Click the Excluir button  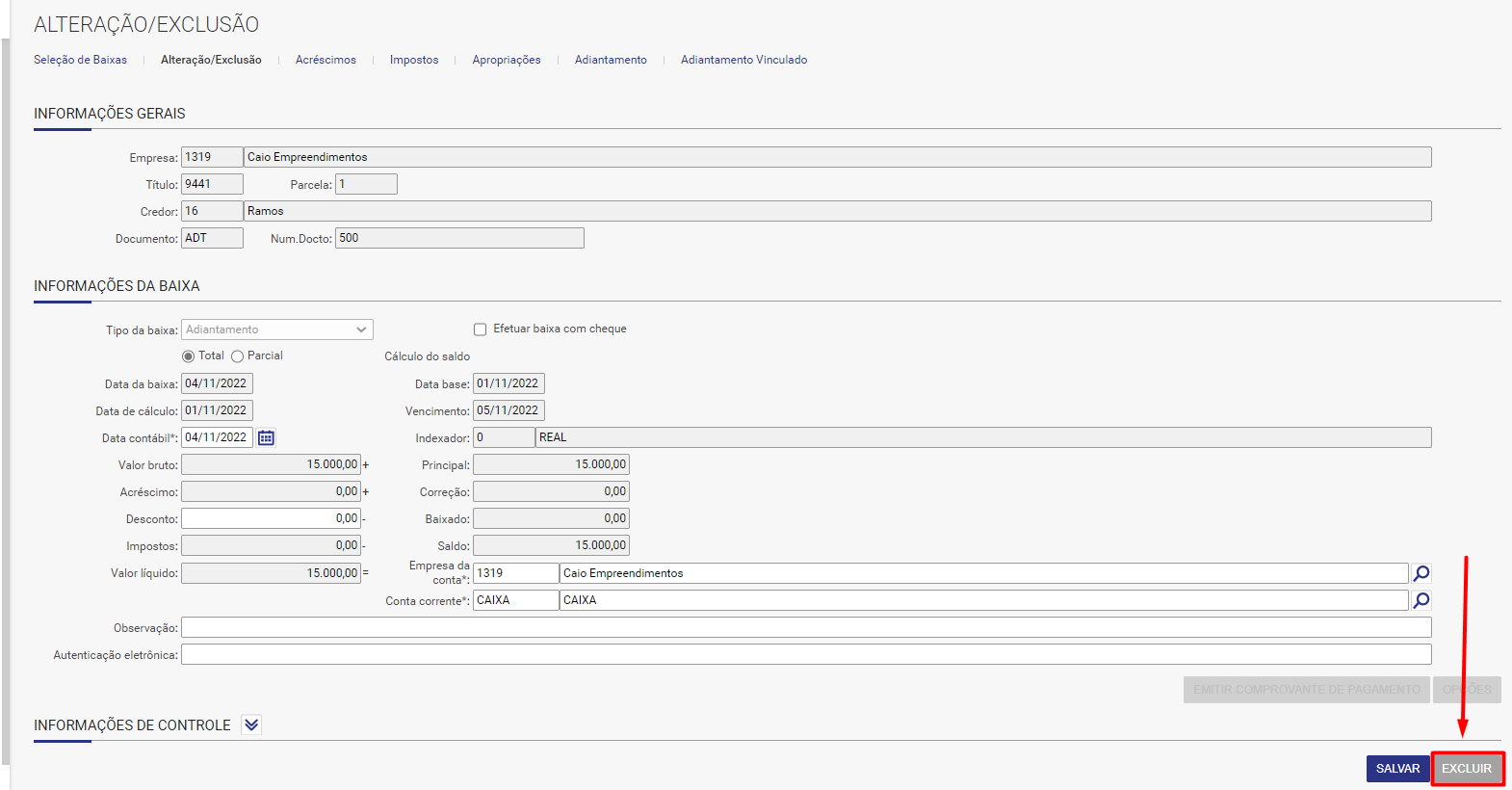1467,769
